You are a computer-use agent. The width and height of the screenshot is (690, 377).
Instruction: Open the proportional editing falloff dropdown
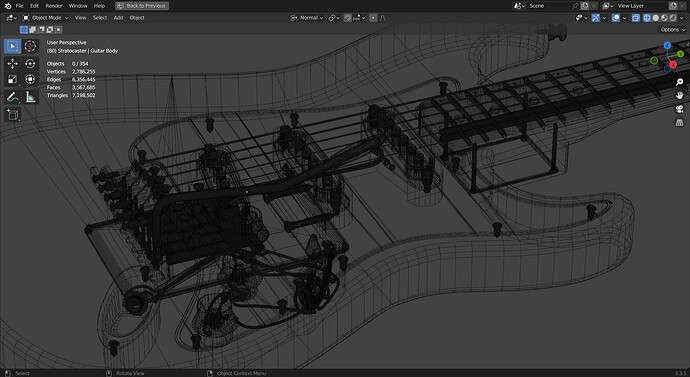385,18
